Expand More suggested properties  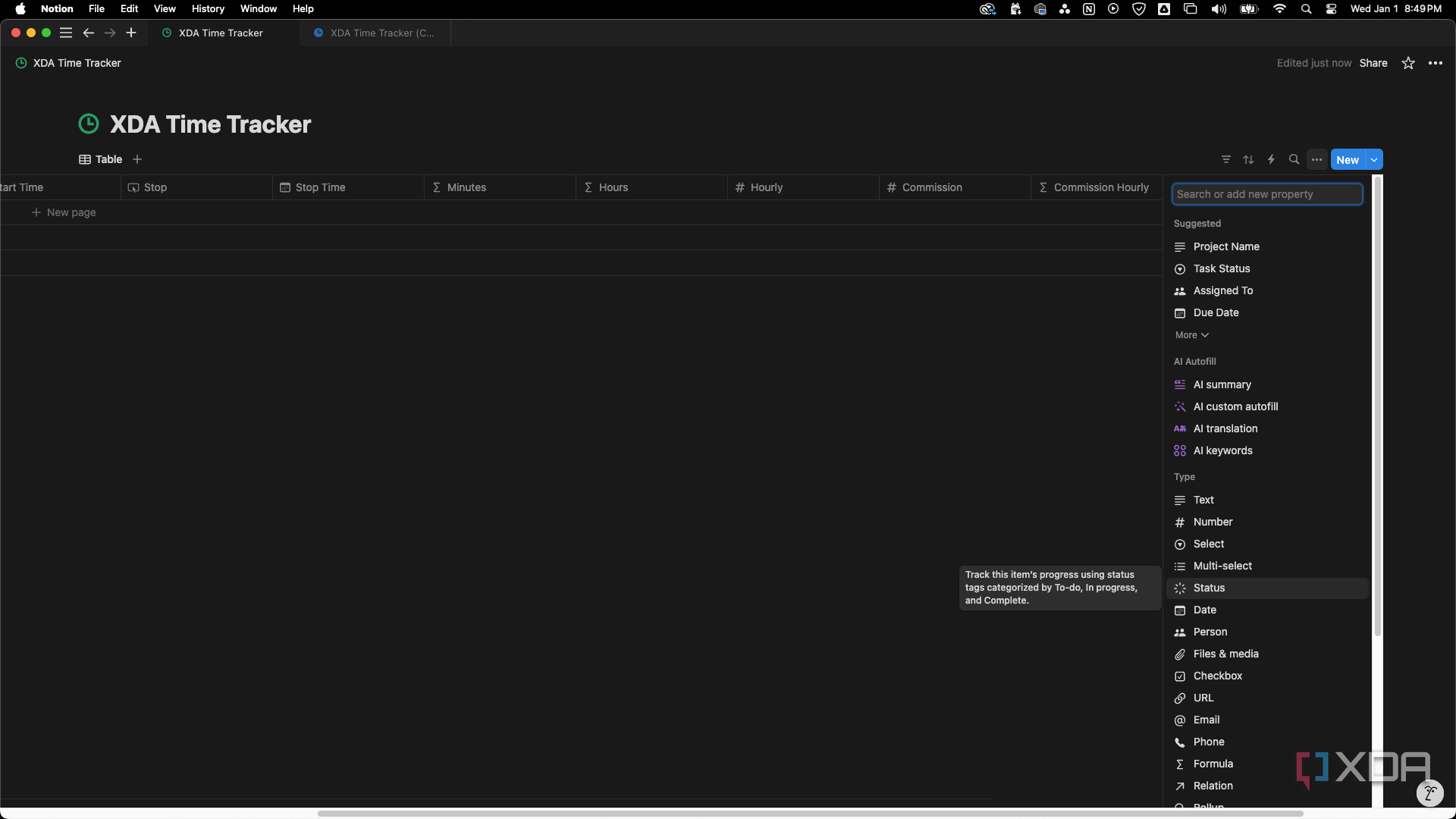click(x=1191, y=335)
